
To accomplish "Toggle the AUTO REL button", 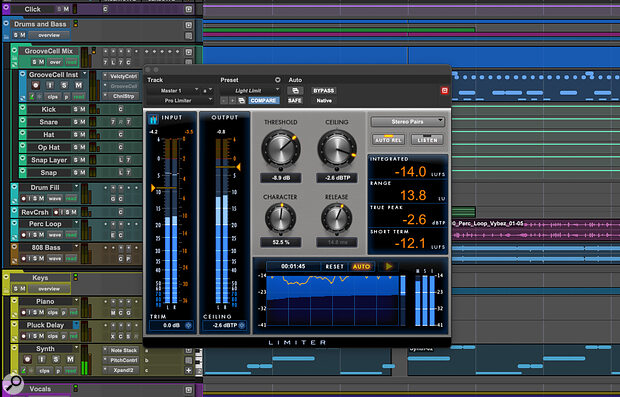I will (388, 140).
